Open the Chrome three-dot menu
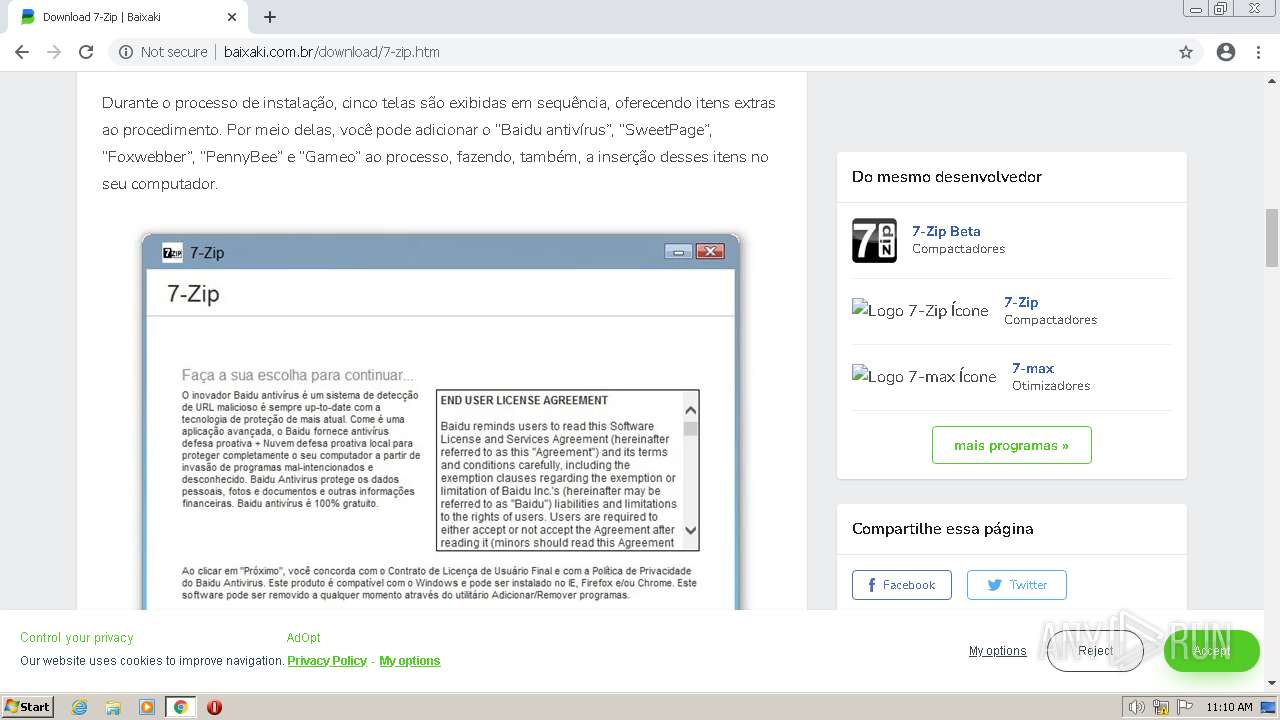1280x720 pixels. (x=1258, y=52)
